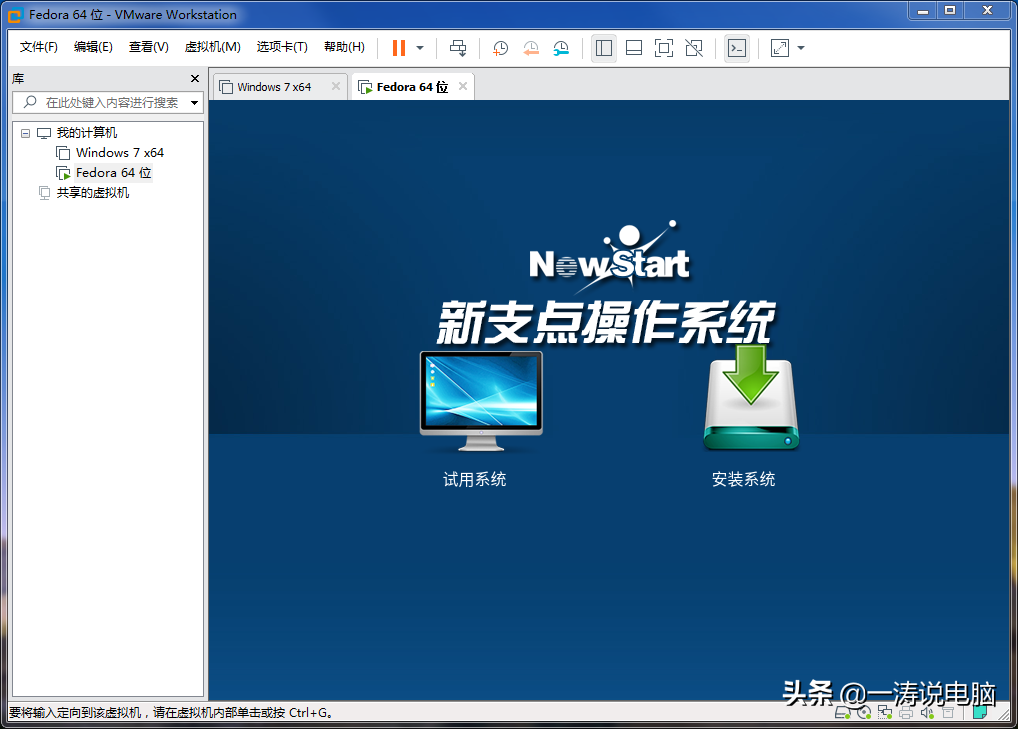
Task: Close the 库 library panel
Action: coord(195,79)
